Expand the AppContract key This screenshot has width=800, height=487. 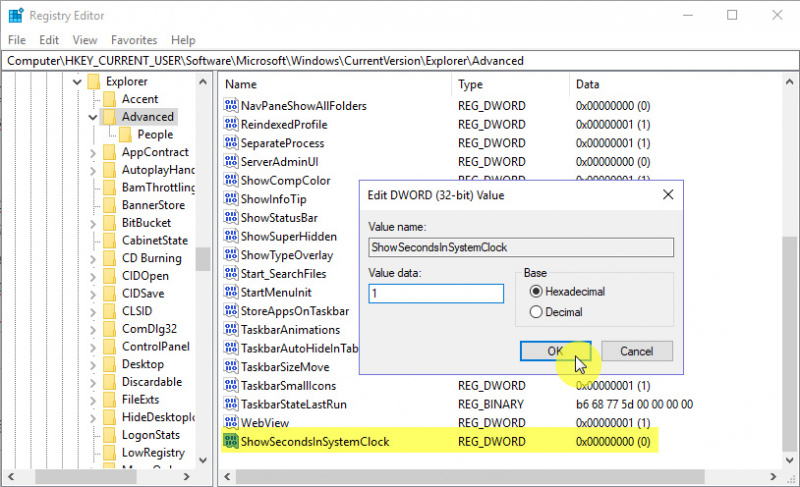(x=93, y=152)
